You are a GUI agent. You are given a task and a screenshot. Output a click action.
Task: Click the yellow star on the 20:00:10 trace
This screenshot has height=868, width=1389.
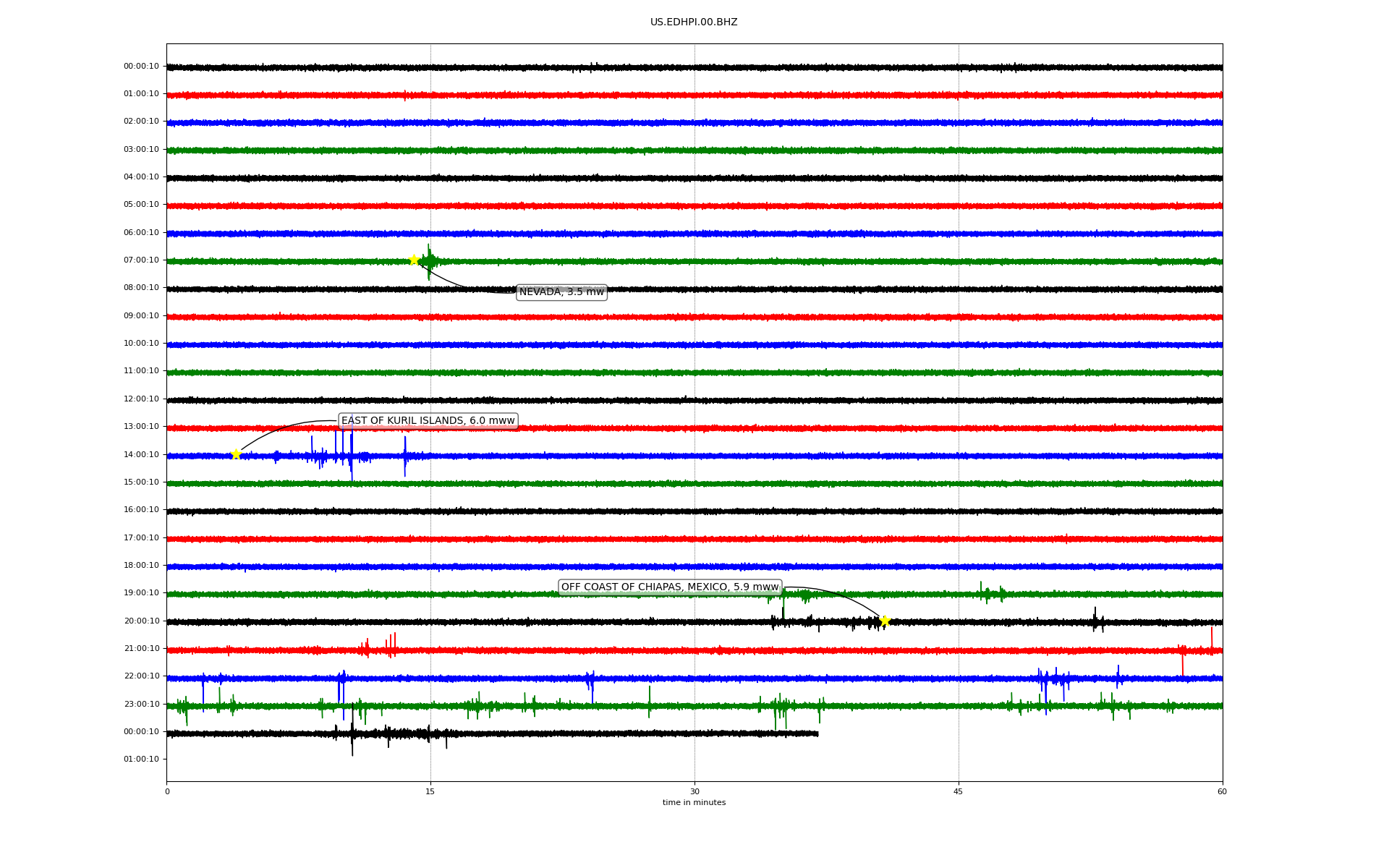pos(884,621)
